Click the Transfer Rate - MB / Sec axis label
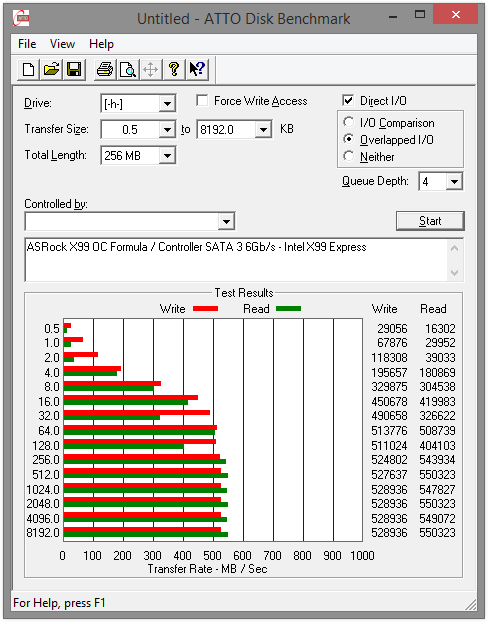Viewport: 491px width, 626px height. click(x=207, y=569)
